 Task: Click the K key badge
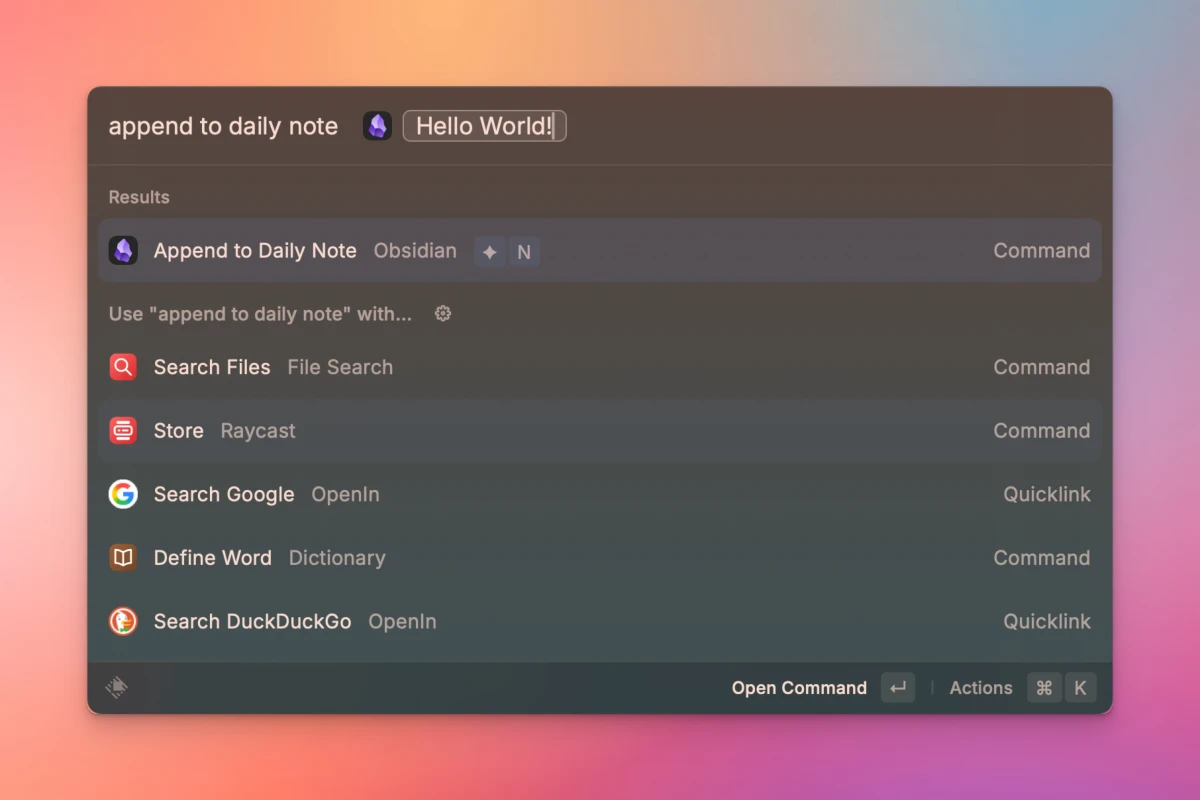tap(1080, 688)
